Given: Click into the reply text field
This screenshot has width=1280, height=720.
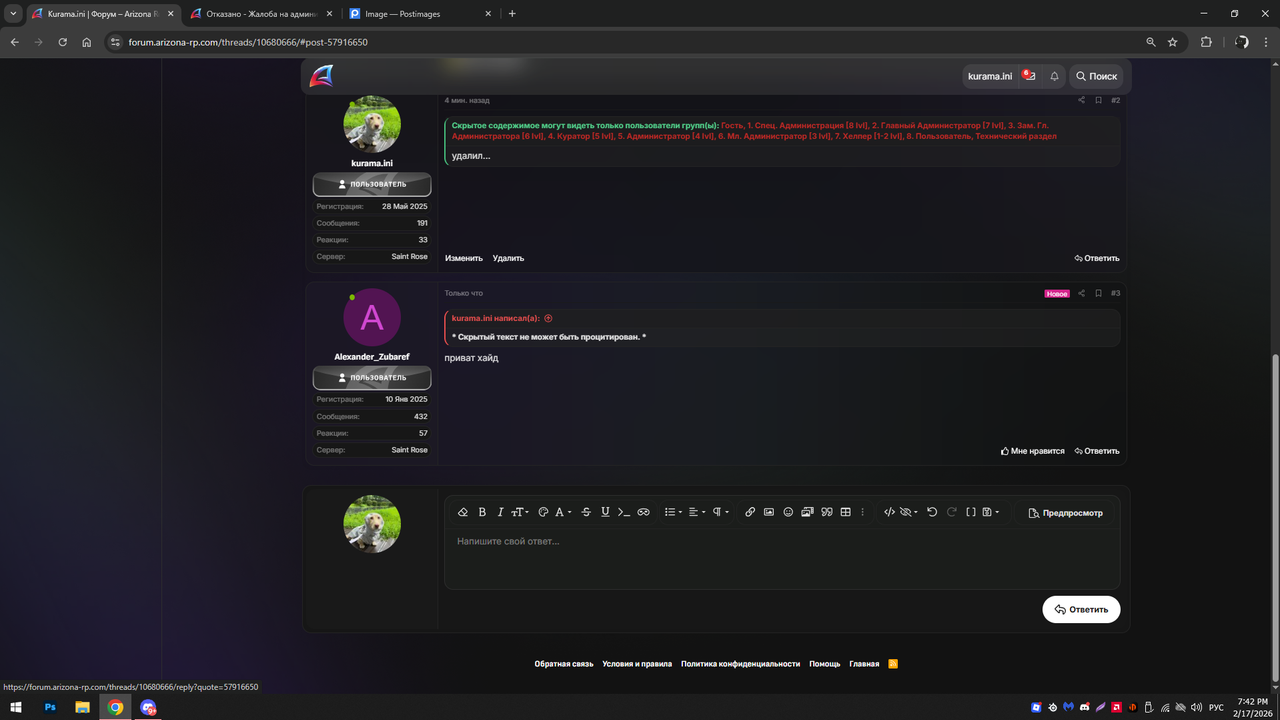Looking at the screenshot, I should click(782, 558).
